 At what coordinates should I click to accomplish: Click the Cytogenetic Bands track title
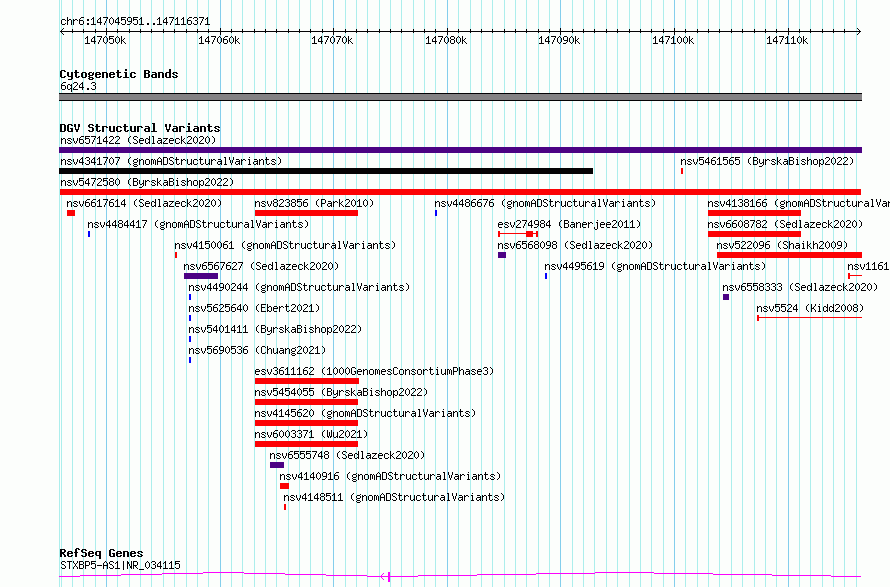coord(119,74)
